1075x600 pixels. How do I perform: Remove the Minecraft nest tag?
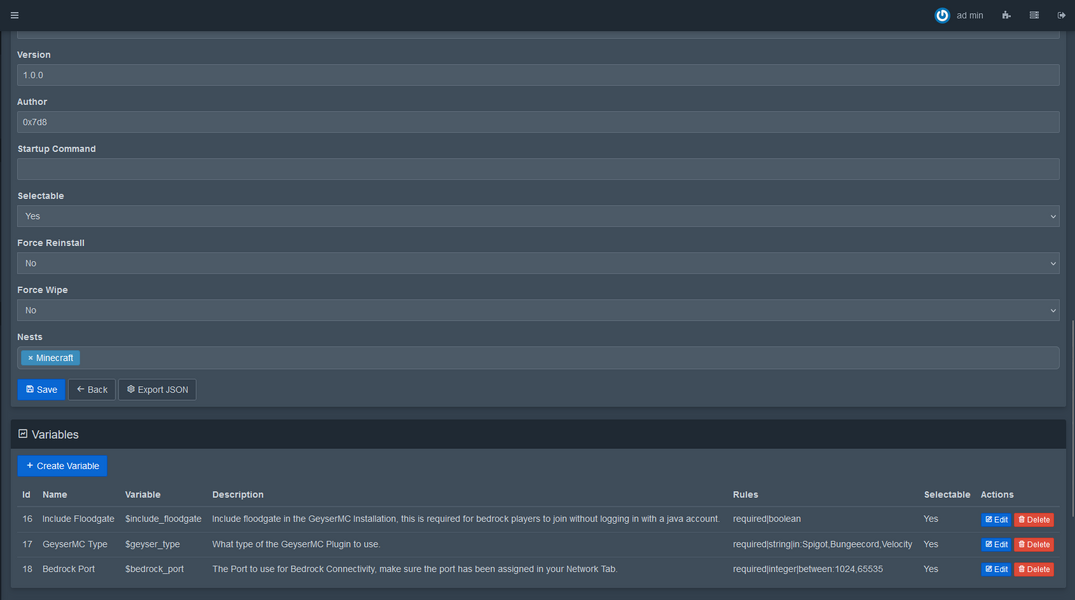30,358
